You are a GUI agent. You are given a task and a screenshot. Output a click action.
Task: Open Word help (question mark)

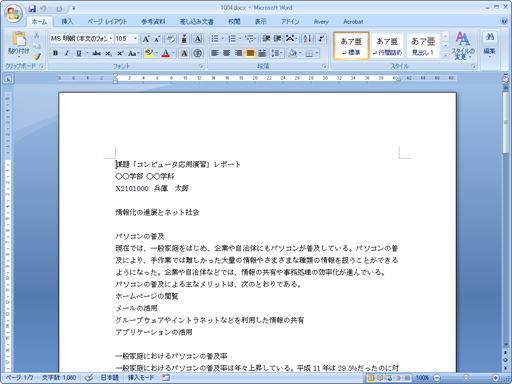tap(504, 21)
